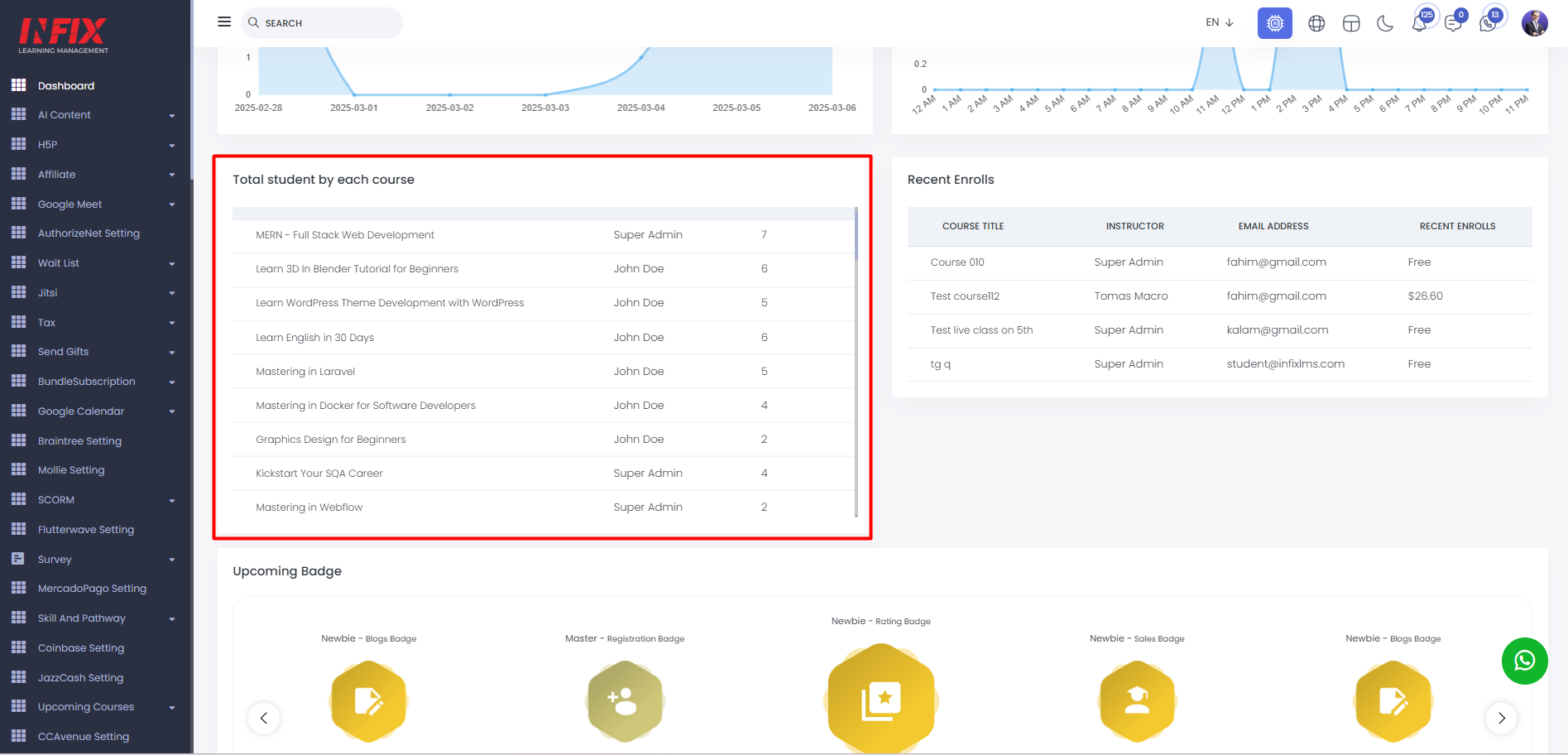Viewport: 1568px width, 755px height.
Task: Click the Newbie Sales Badge icon
Action: [1137, 701]
